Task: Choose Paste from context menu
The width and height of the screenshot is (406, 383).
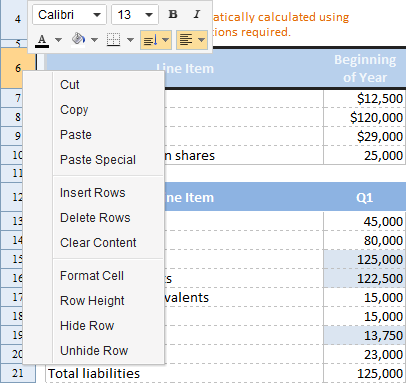Action: click(108, 135)
